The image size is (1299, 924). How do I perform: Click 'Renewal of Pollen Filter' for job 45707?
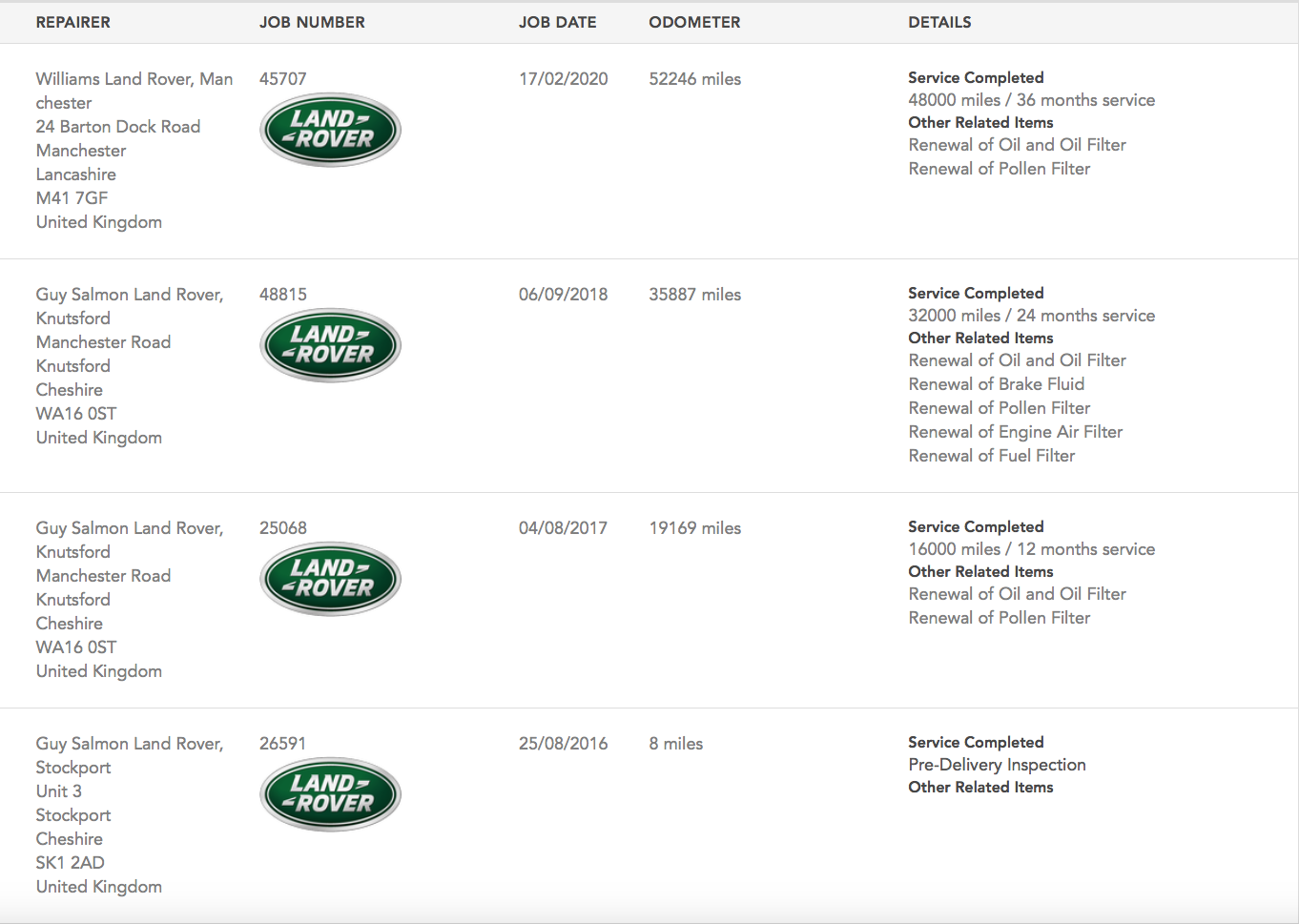[1000, 169]
